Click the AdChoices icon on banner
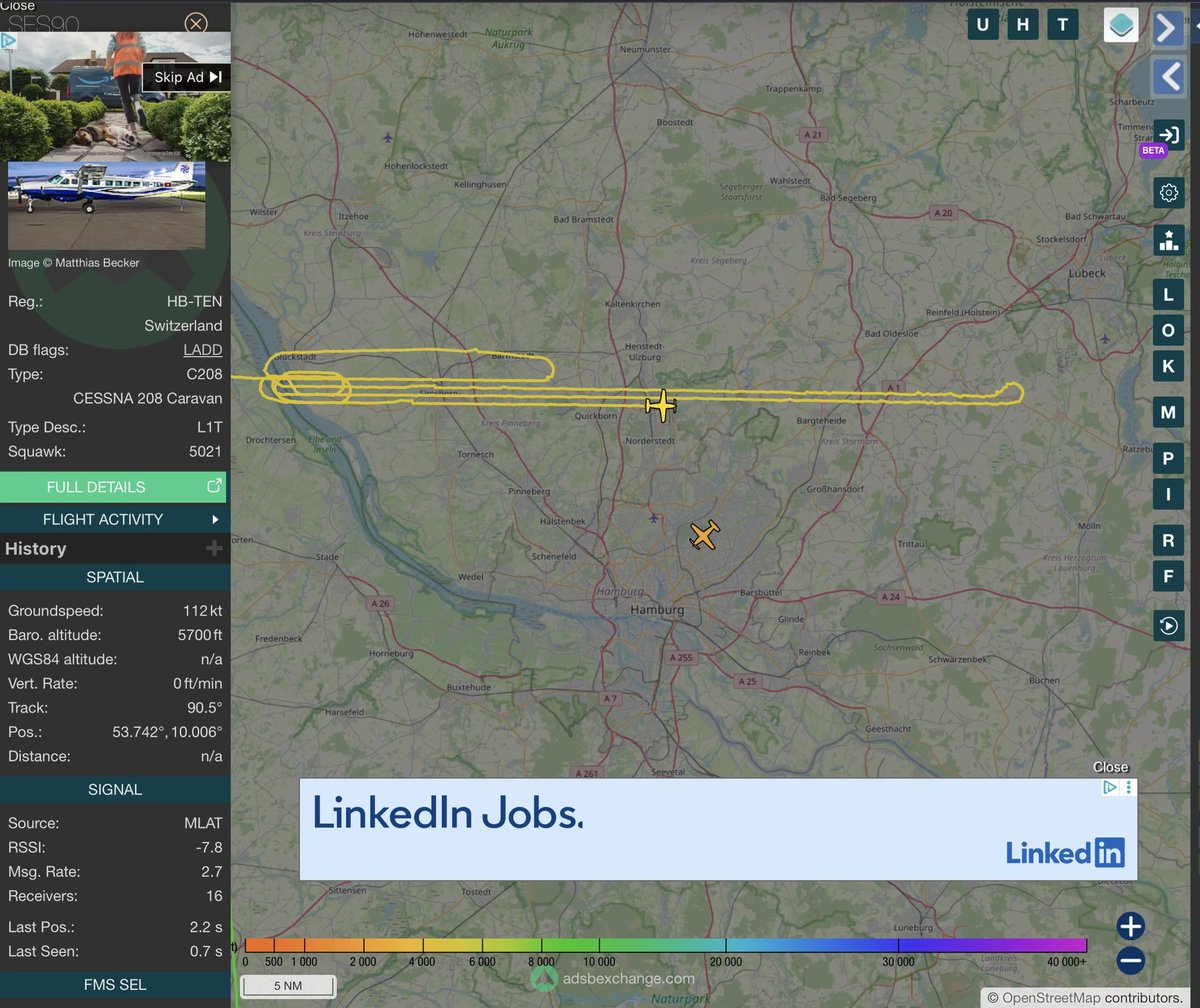Image resolution: width=1200 pixels, height=1008 pixels. tap(1110, 788)
